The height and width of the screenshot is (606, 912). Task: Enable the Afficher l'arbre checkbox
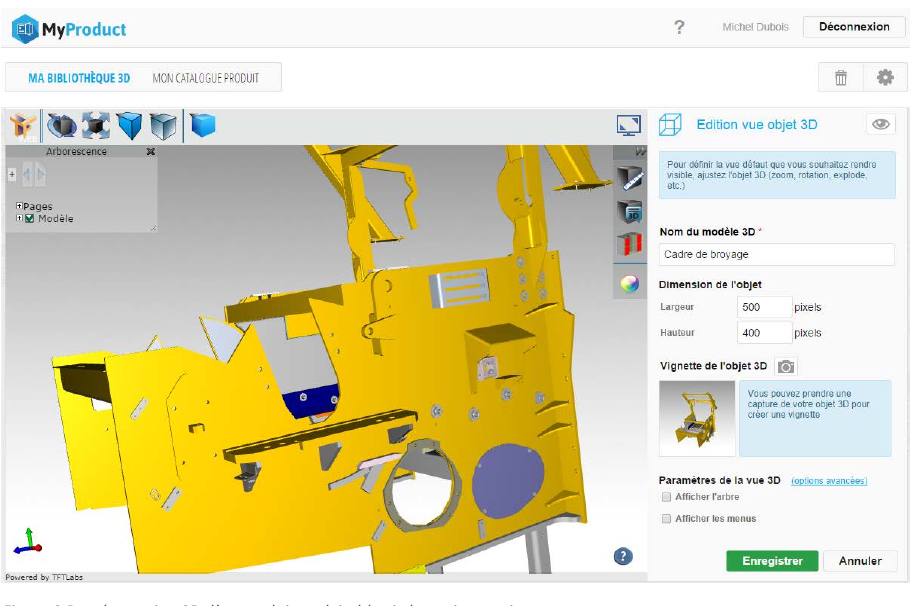(667, 497)
